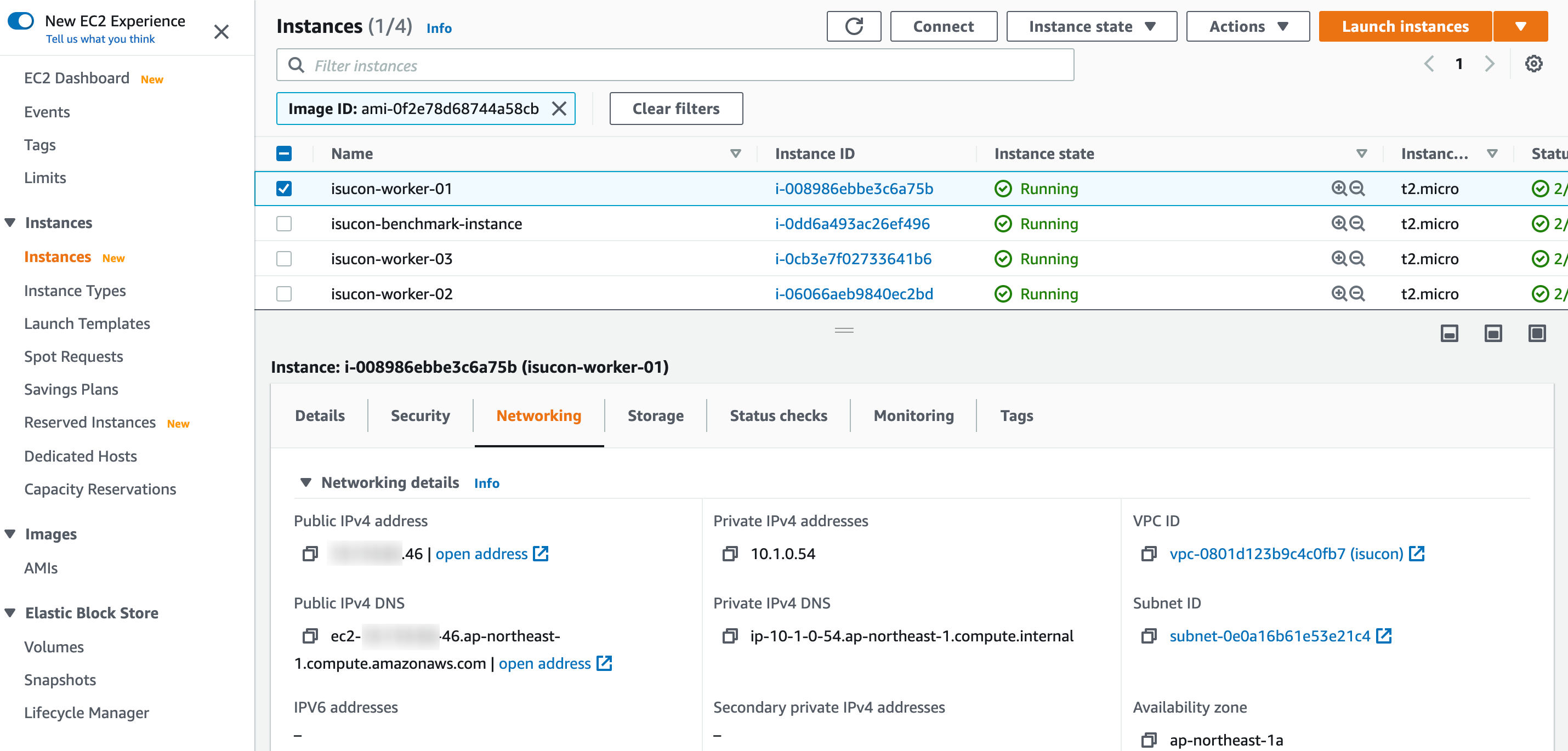This screenshot has height=751, width=1568.
Task: Click zoom-out filter icon for isucon-worker-01 state
Action: pyautogui.click(x=1357, y=189)
